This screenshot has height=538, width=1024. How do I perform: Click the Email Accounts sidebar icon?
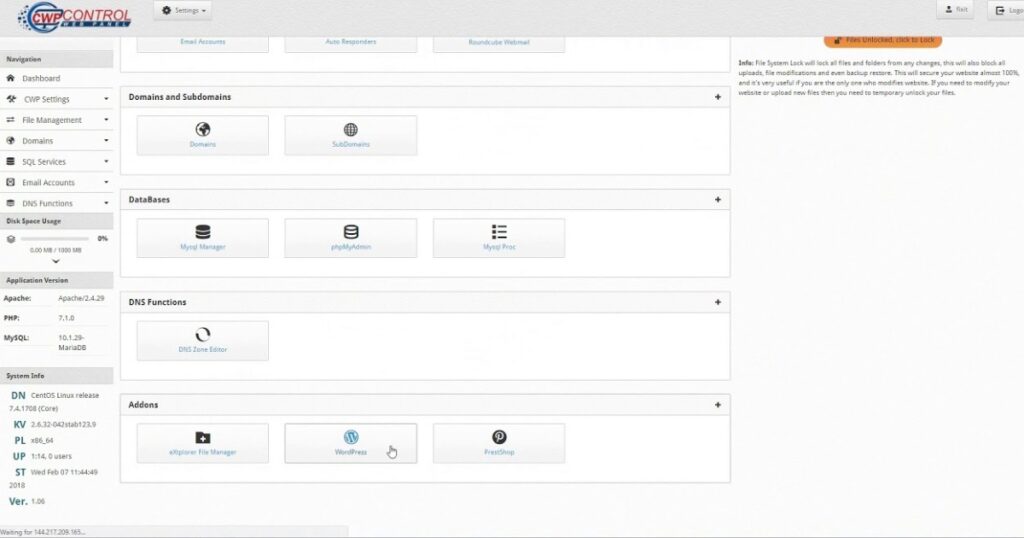tap(10, 182)
